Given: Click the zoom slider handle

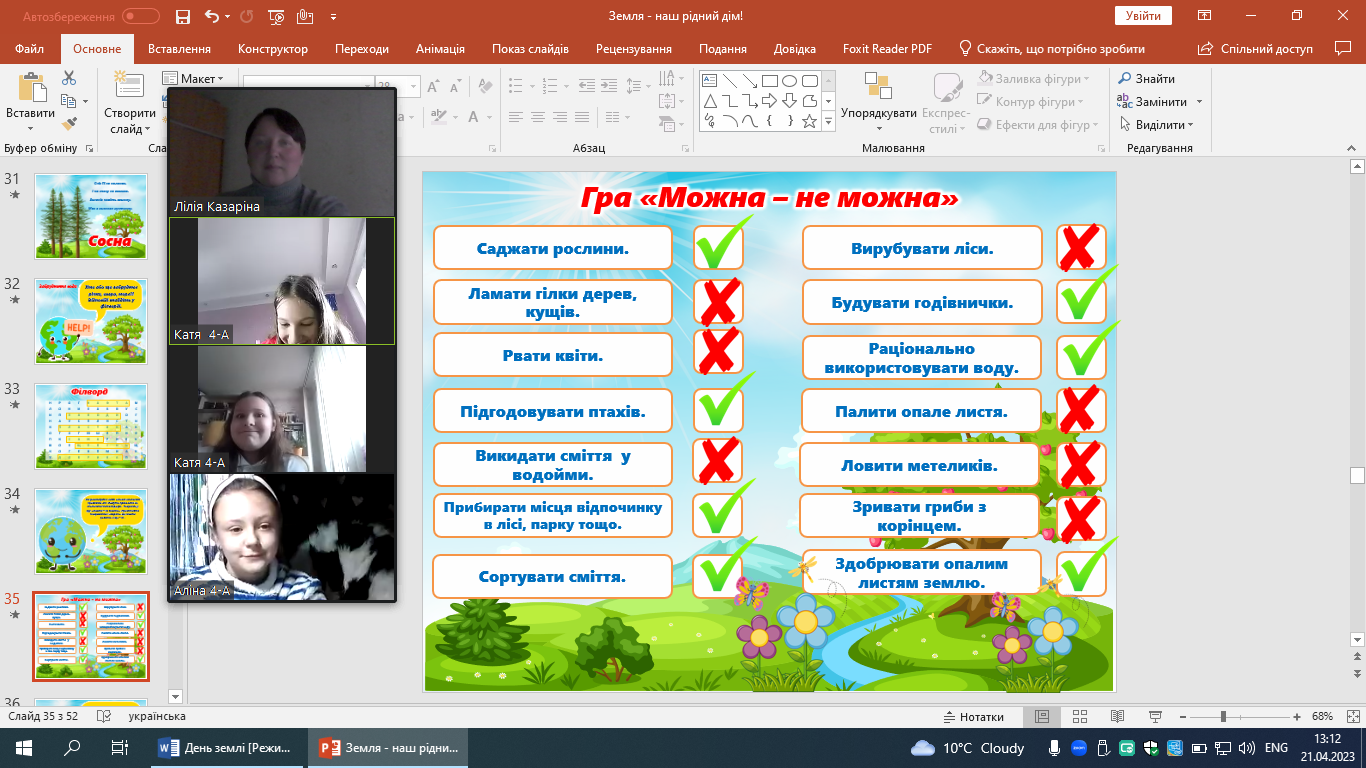Looking at the screenshot, I should coord(1223,717).
